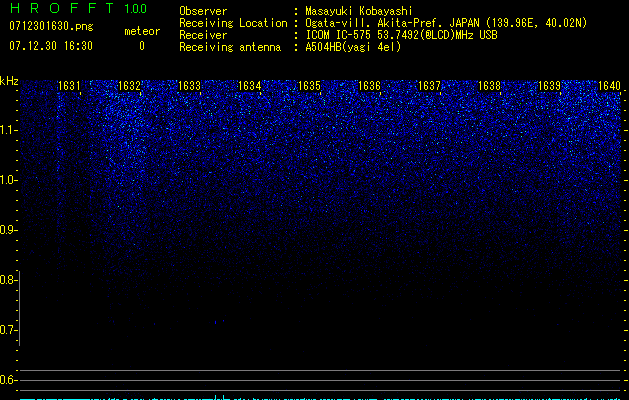Click the 1637 time marker
The height and width of the screenshot is (400, 629).
coord(429,86)
